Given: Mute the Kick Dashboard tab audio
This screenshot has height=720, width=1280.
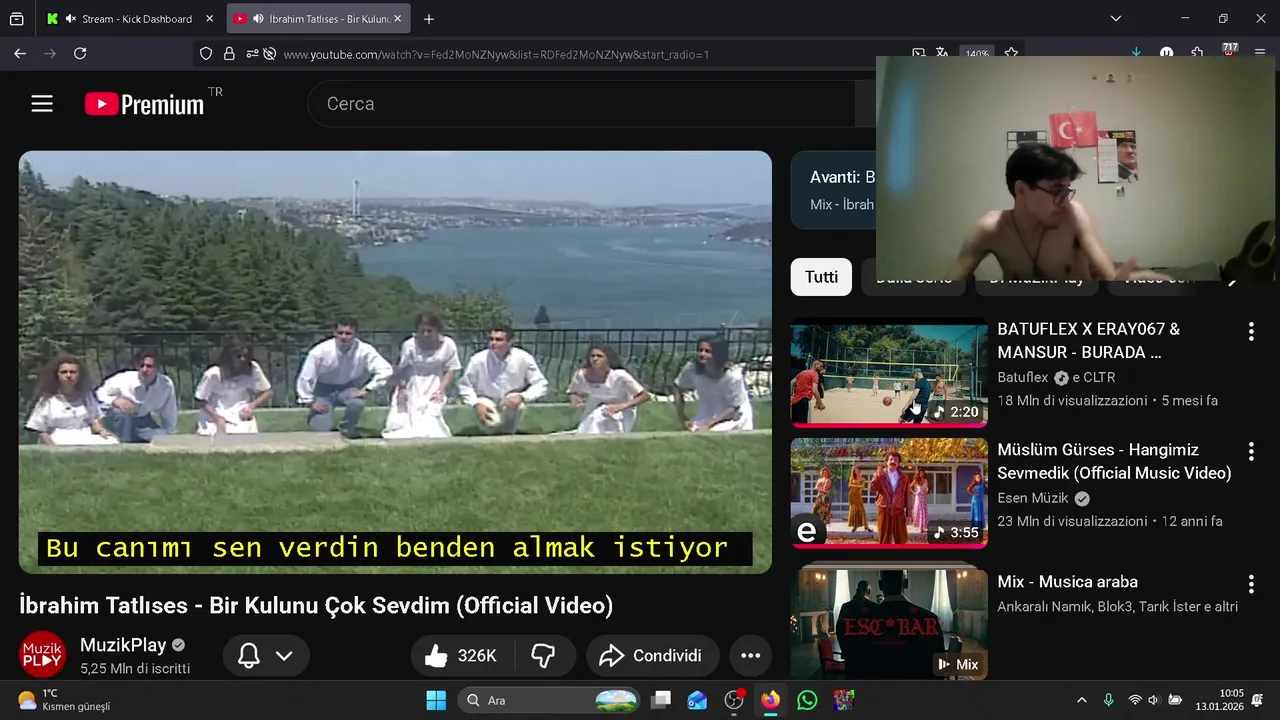Looking at the screenshot, I should (x=71, y=19).
